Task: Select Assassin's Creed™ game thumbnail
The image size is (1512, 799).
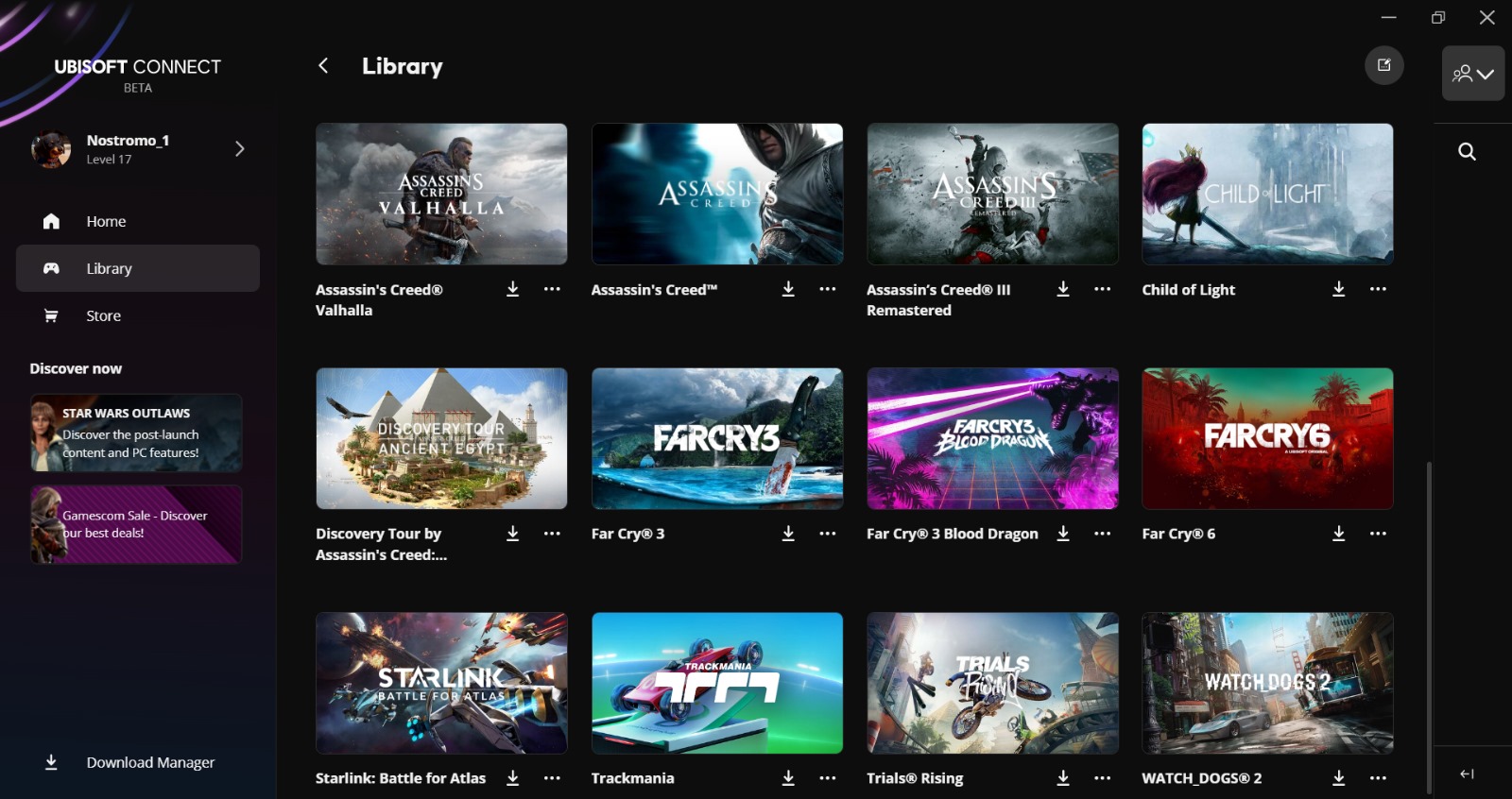Action: 717,194
